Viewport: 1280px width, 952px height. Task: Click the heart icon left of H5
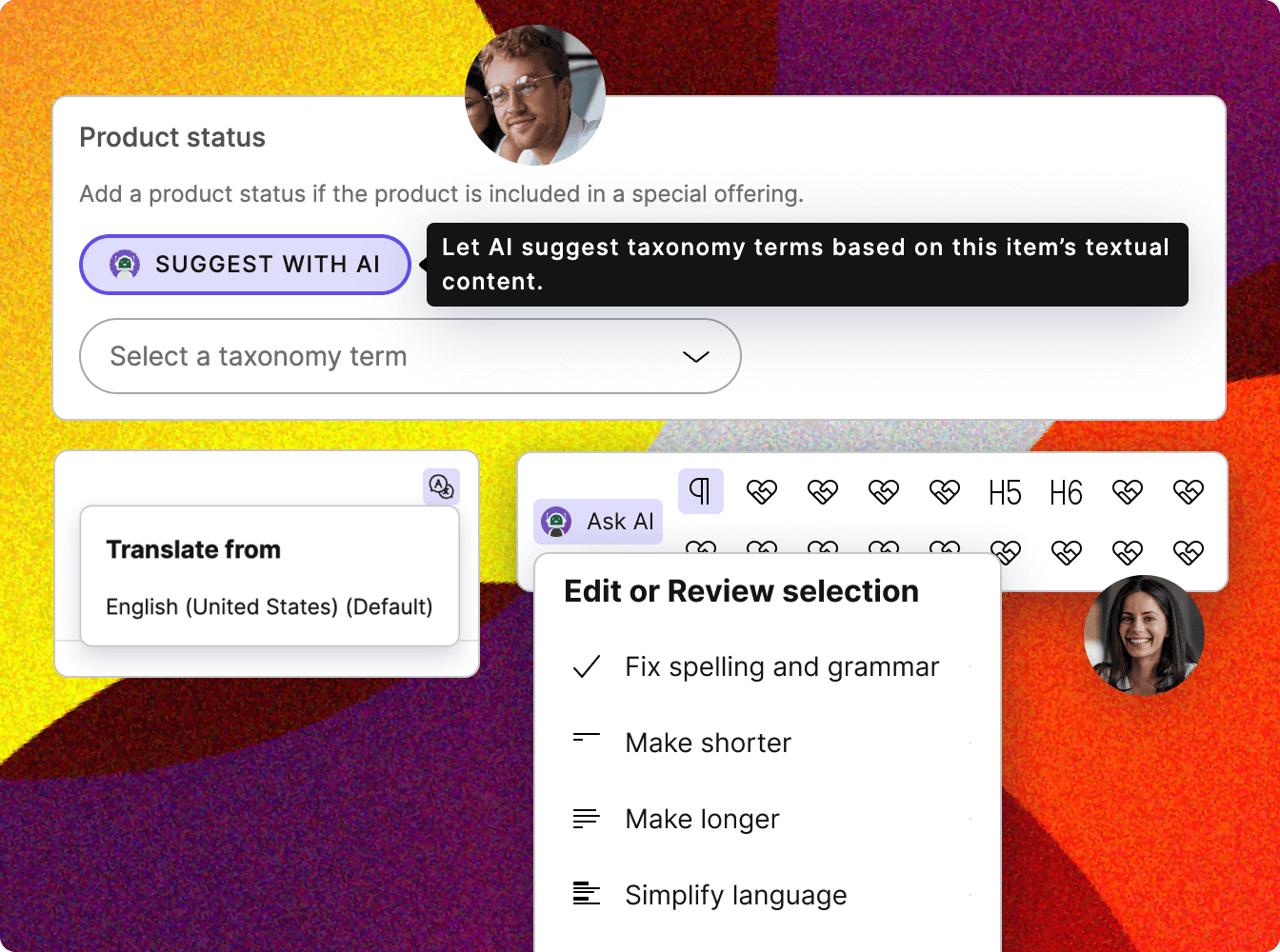(x=945, y=492)
